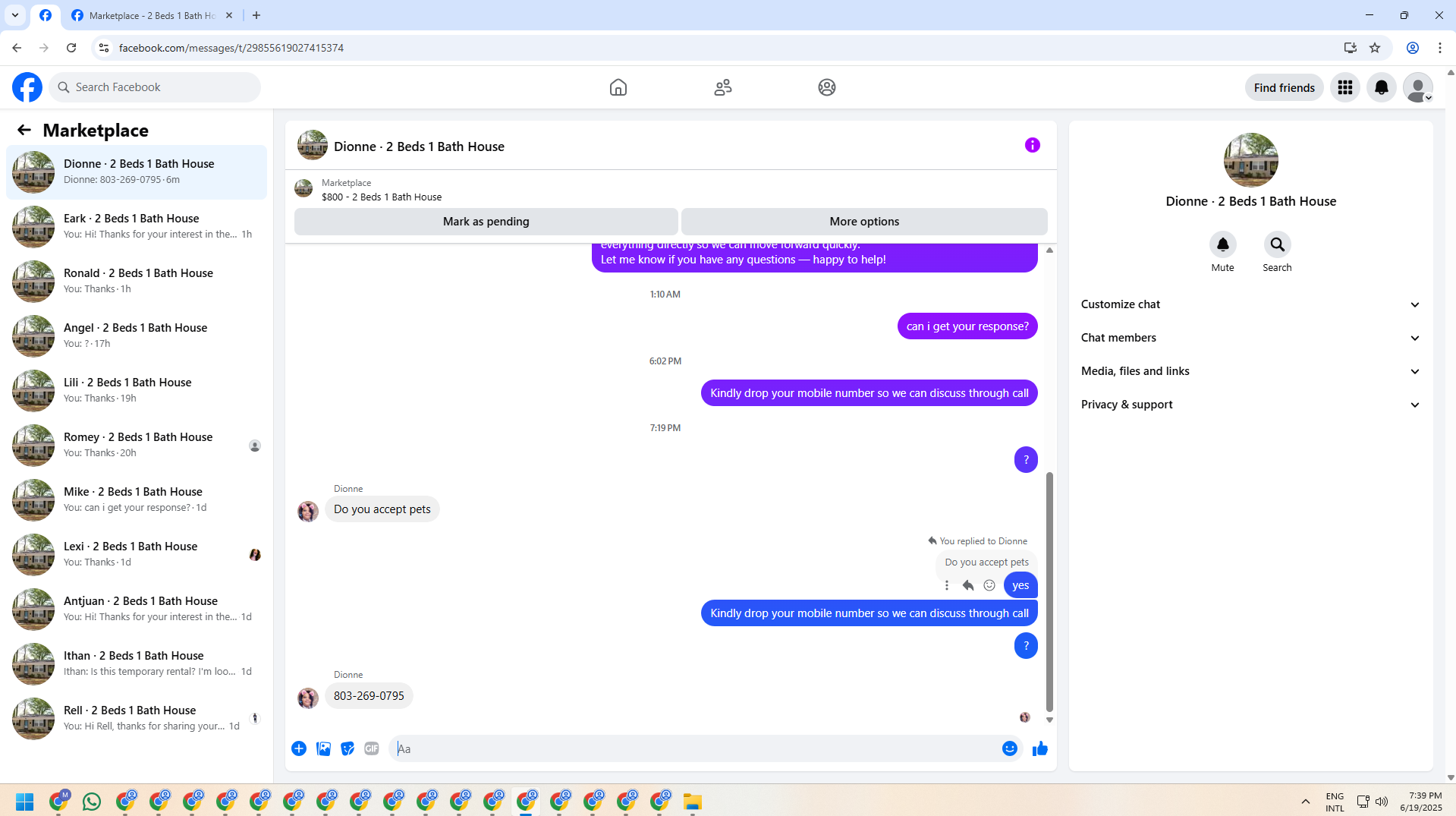Open more options for the 'yes' message
Image resolution: width=1456 pixels, height=816 pixels.
point(947,585)
